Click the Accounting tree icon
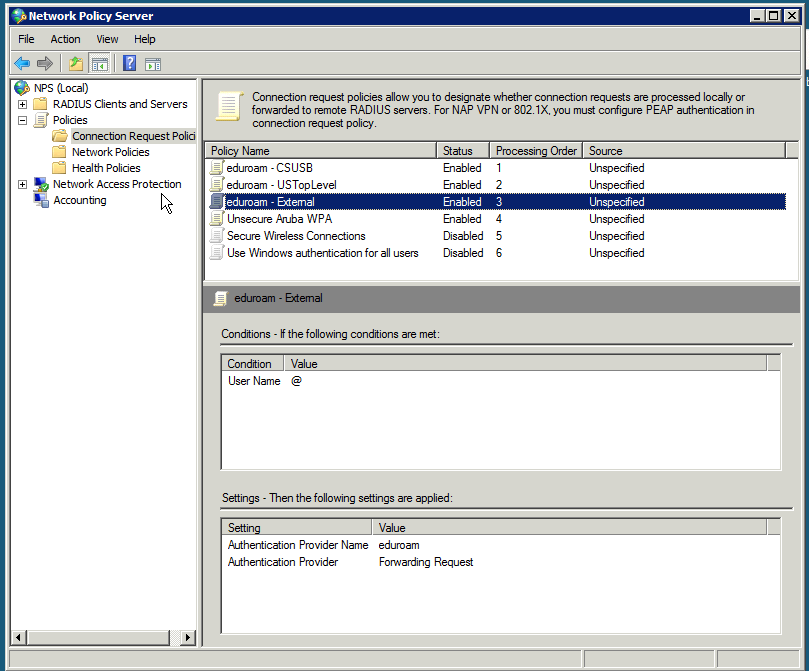The height and width of the screenshot is (671, 809). (x=41, y=200)
